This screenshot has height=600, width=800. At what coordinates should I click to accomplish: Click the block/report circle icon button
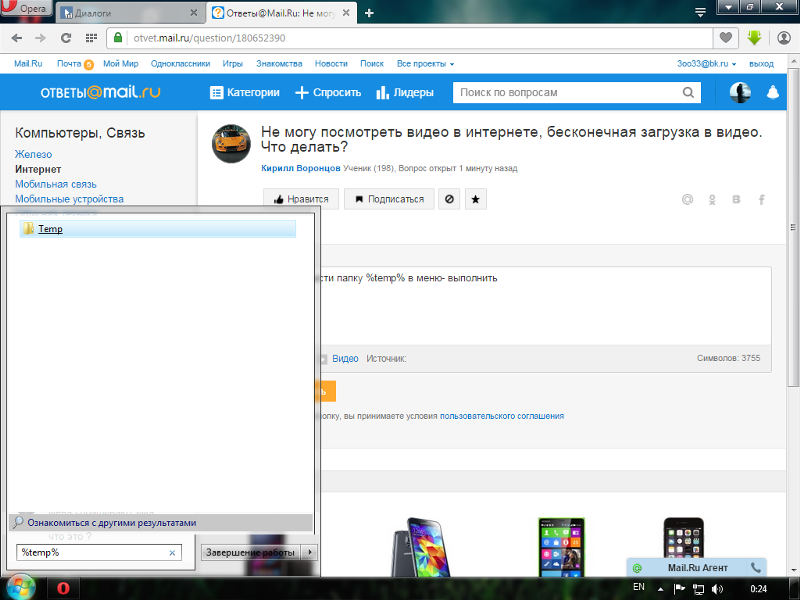(x=449, y=199)
